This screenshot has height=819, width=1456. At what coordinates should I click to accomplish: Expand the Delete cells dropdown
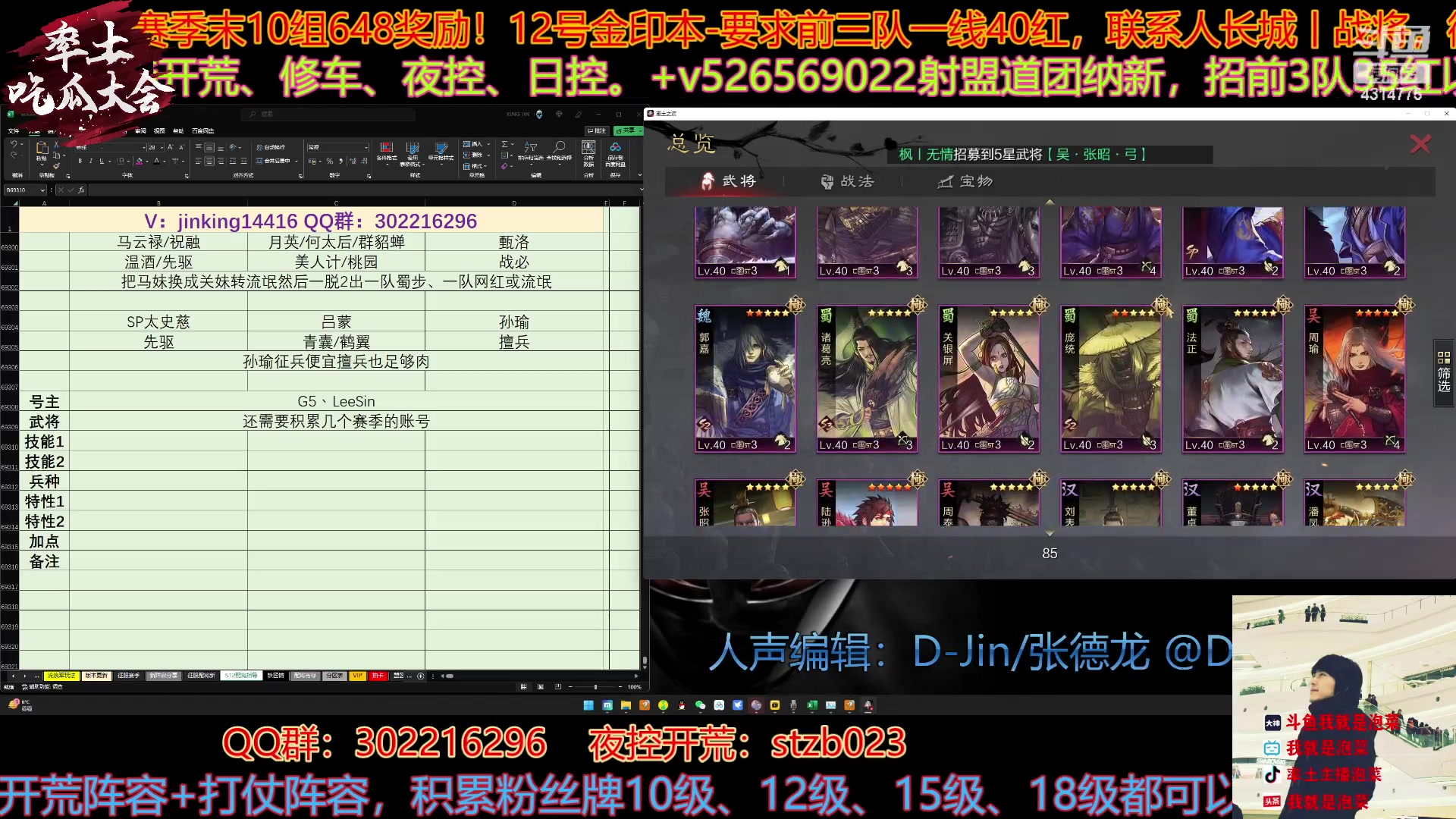coord(488,155)
